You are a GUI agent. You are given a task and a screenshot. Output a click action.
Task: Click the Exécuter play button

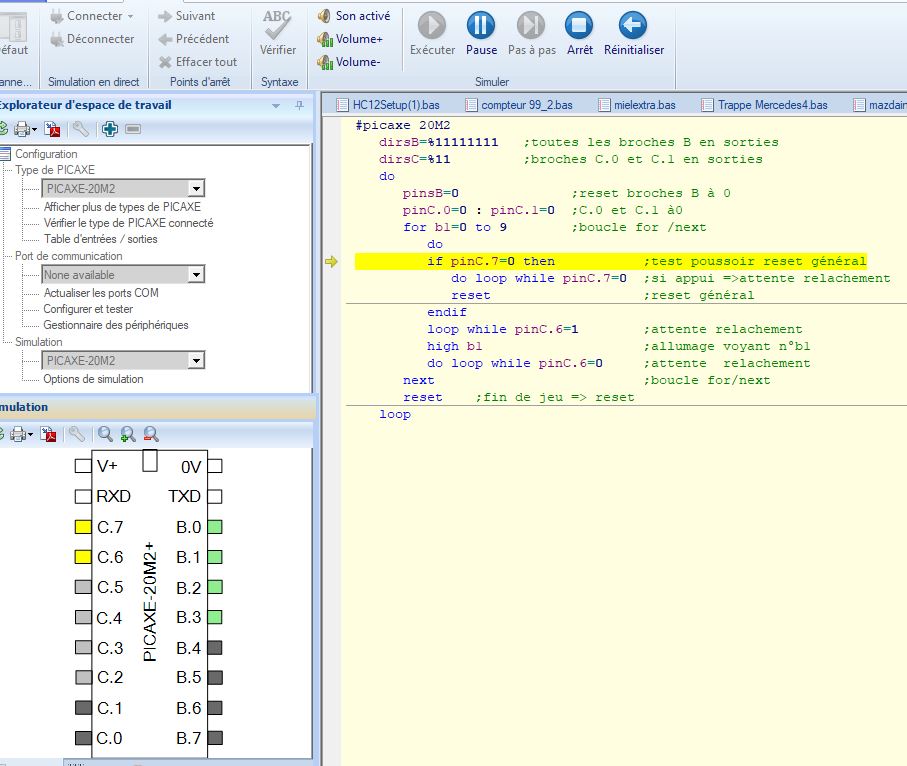pos(432,26)
